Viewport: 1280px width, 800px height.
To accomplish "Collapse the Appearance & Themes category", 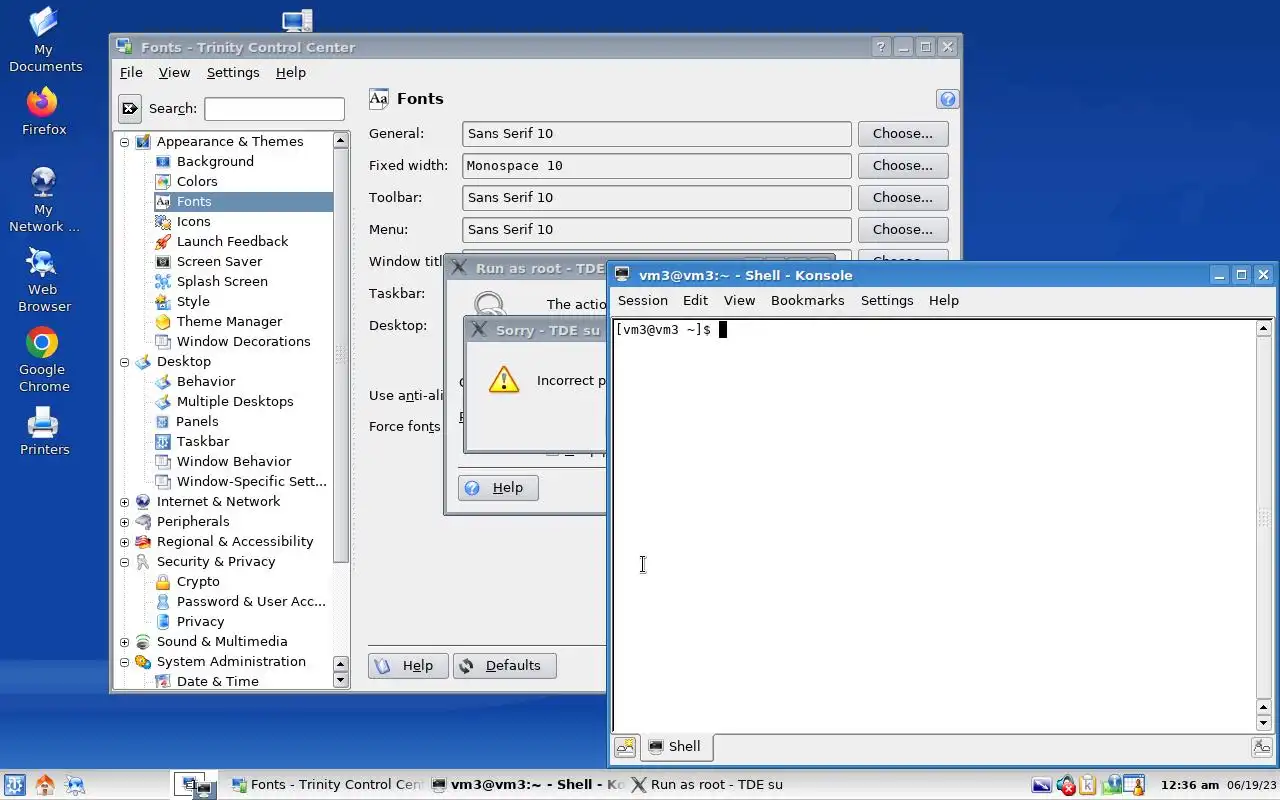I will 125,141.
